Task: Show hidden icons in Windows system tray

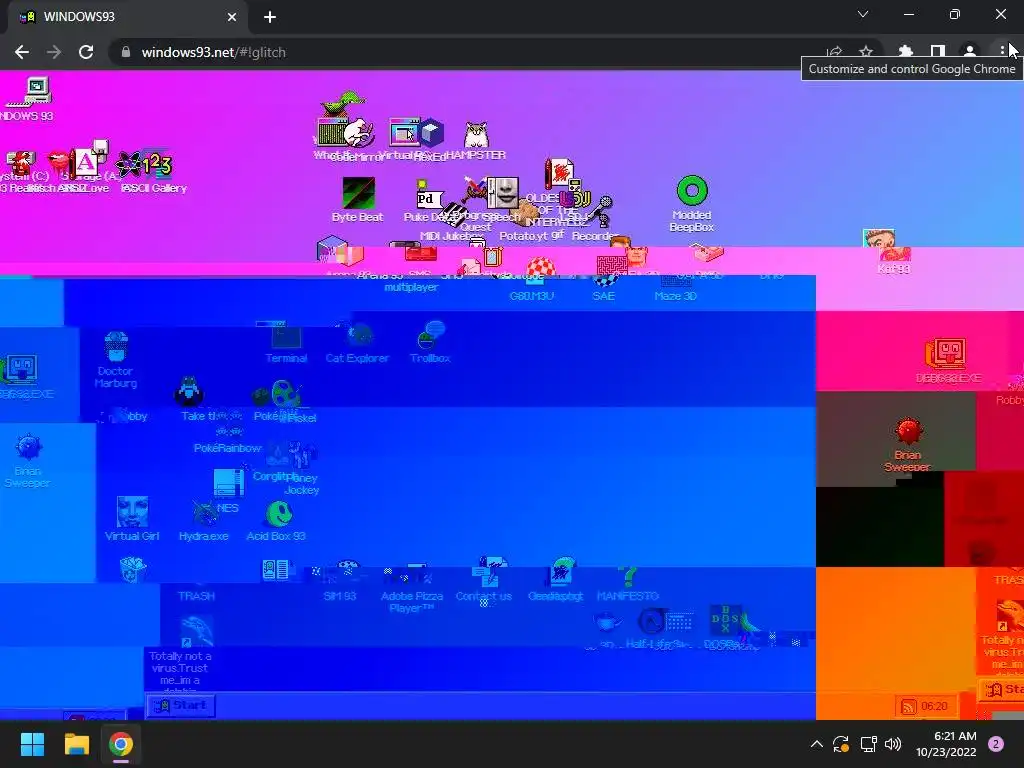Action: click(x=816, y=744)
